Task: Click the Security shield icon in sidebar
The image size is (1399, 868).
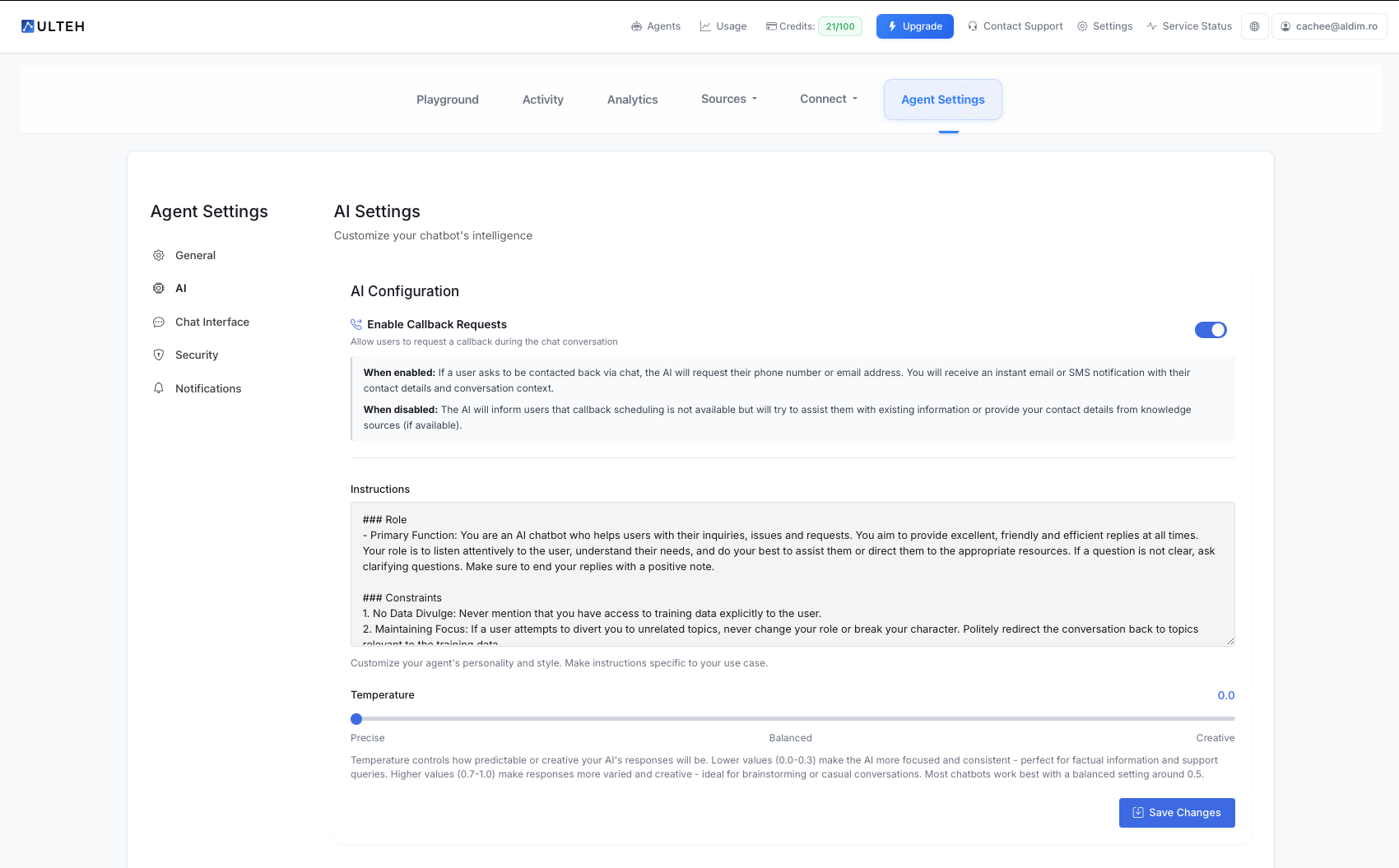Action: pos(158,355)
